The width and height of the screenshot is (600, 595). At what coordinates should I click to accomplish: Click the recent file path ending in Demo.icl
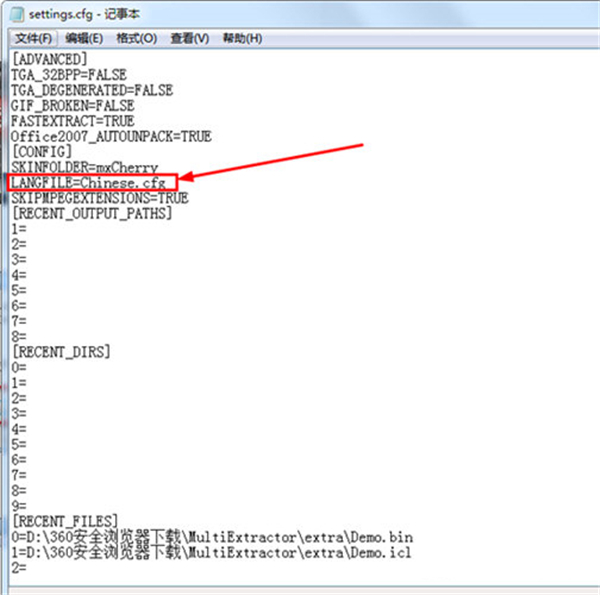point(211,551)
